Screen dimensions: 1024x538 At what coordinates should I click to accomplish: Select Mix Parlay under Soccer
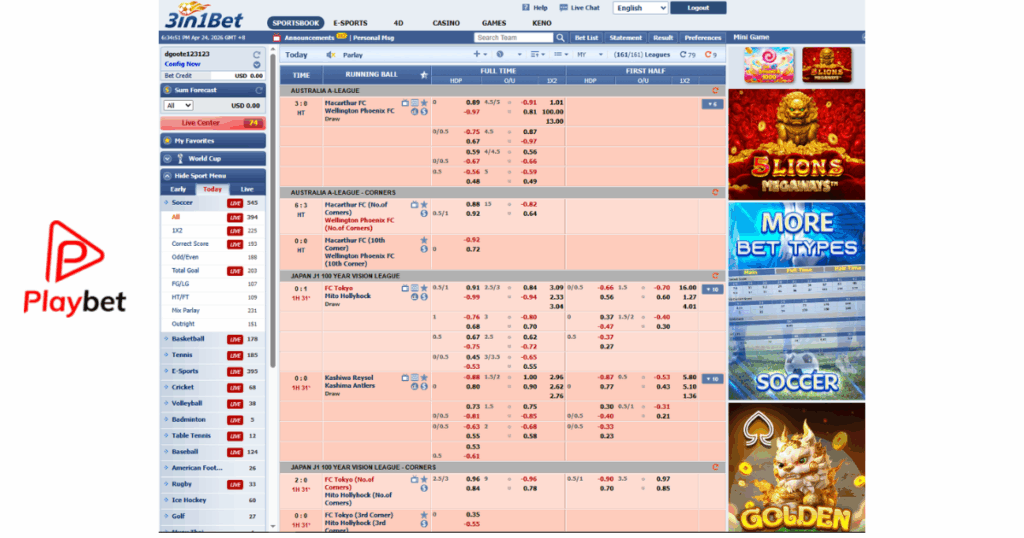[185, 311]
